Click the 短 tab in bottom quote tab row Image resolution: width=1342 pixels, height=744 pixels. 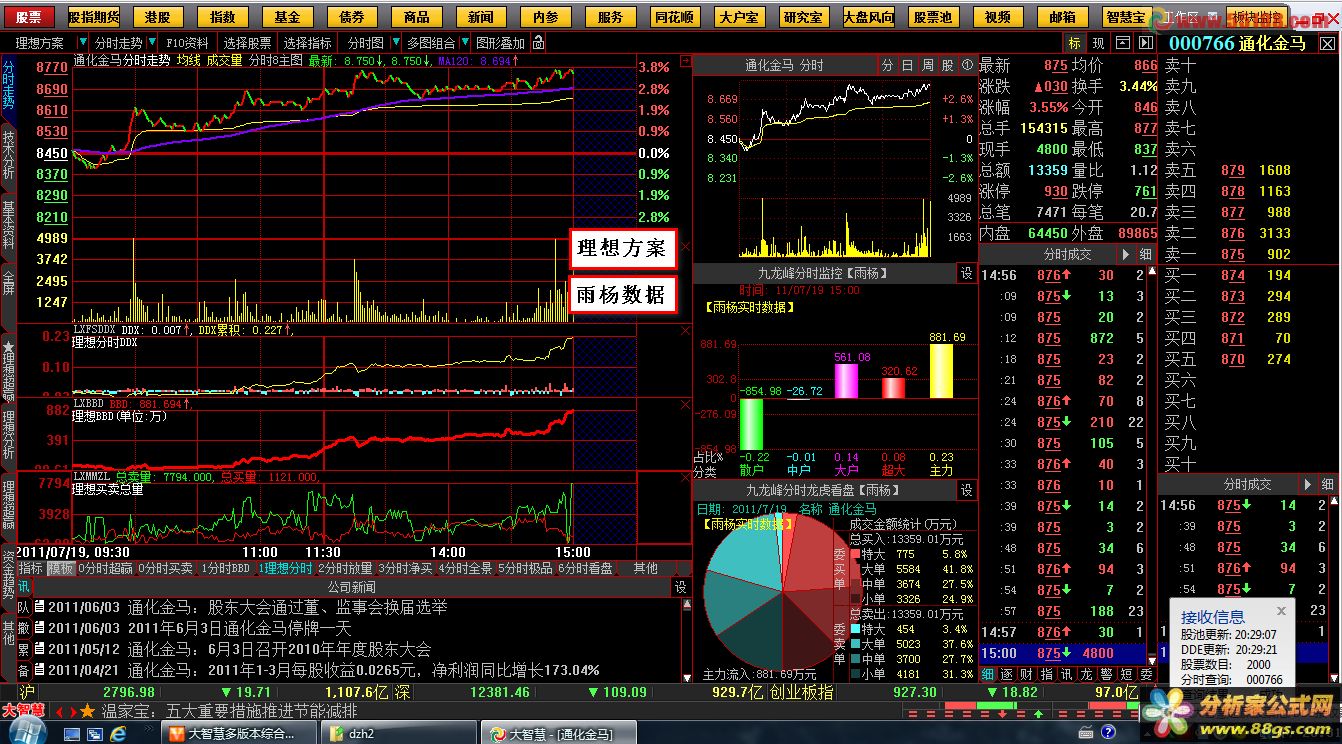[1126, 675]
